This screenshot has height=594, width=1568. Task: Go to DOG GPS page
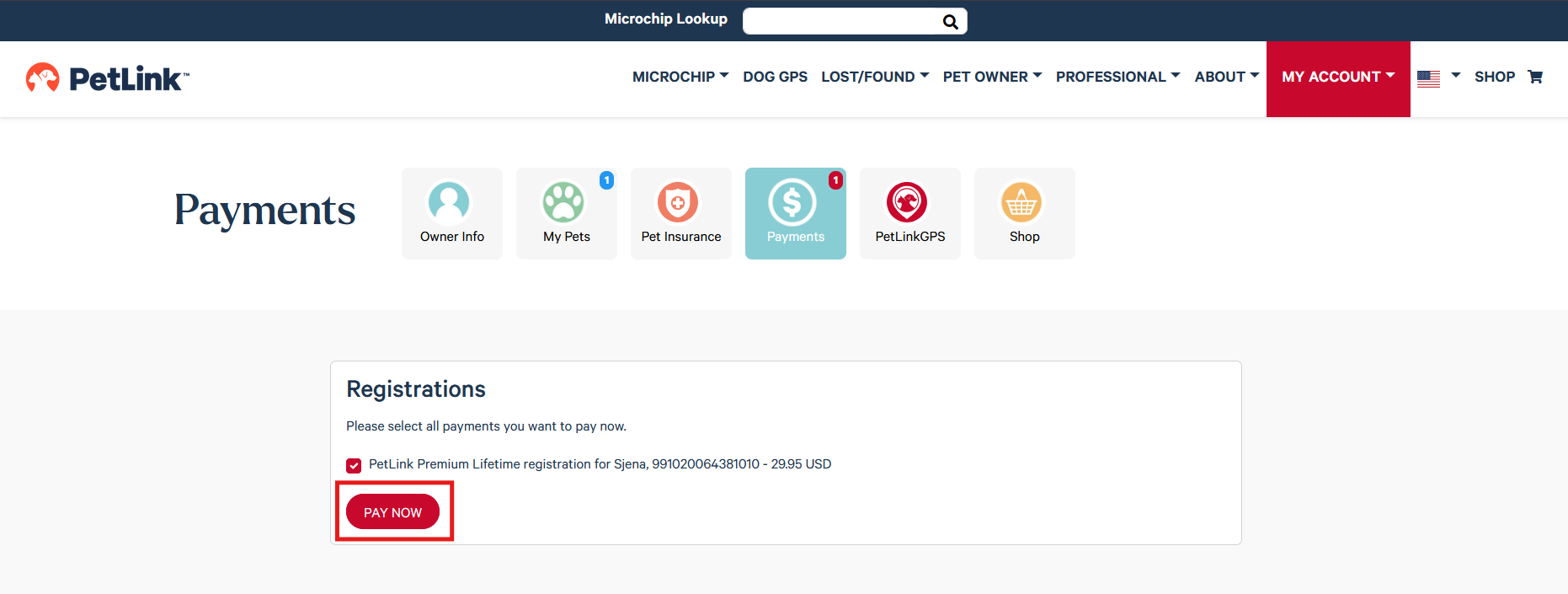775,77
